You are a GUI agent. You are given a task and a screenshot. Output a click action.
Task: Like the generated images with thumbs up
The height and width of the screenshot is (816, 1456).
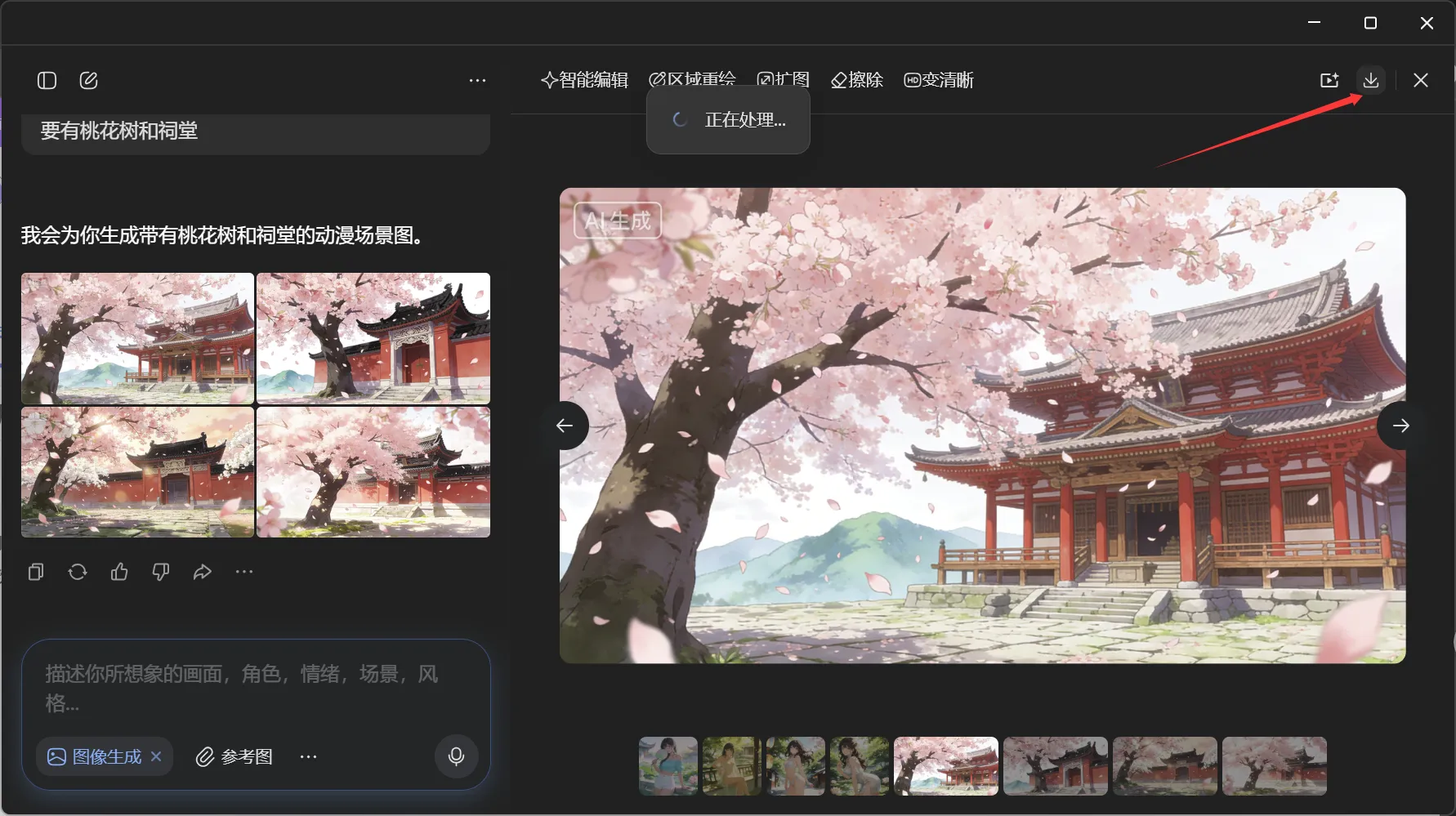pos(119,572)
